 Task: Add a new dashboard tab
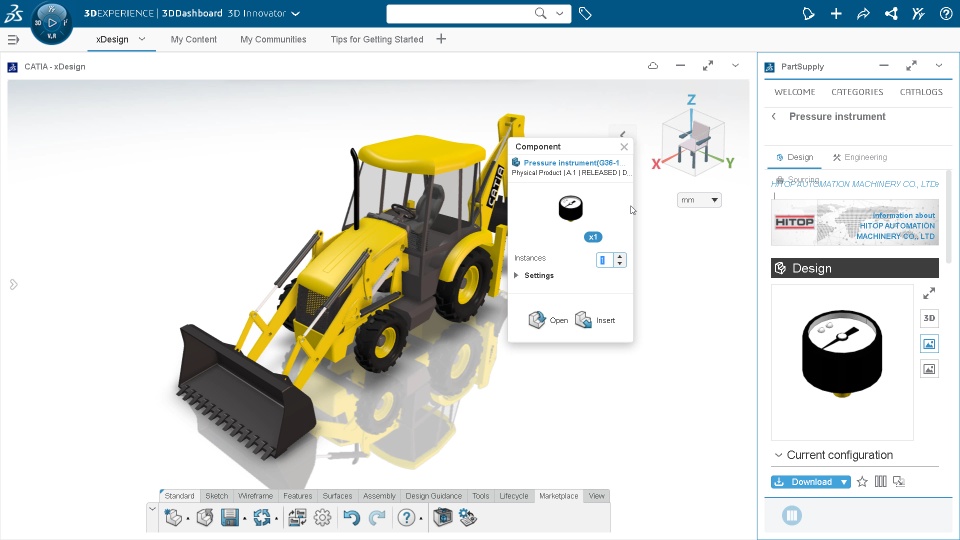click(441, 39)
